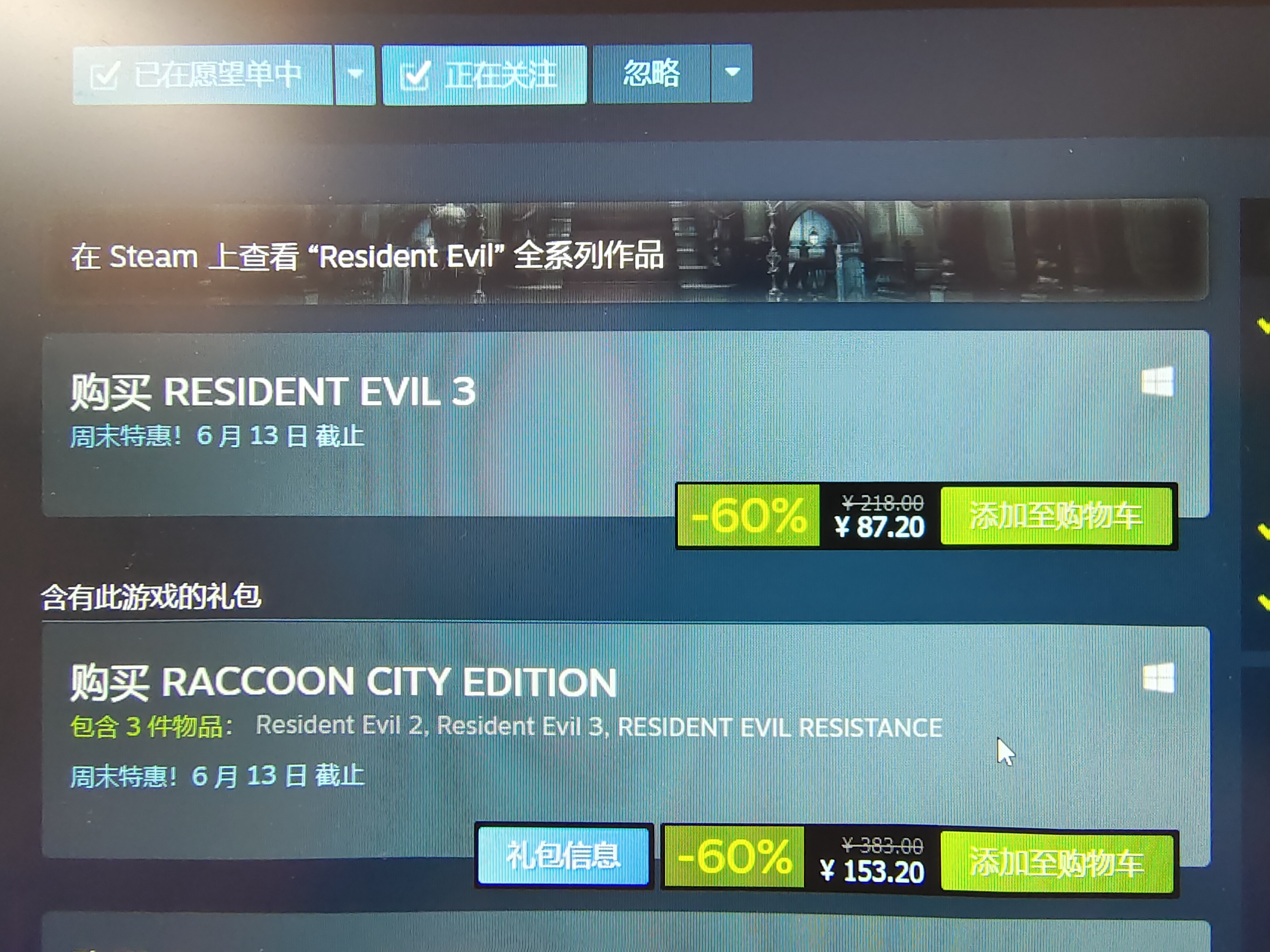Open the Resident Evil franchise banner

[x=625, y=251]
